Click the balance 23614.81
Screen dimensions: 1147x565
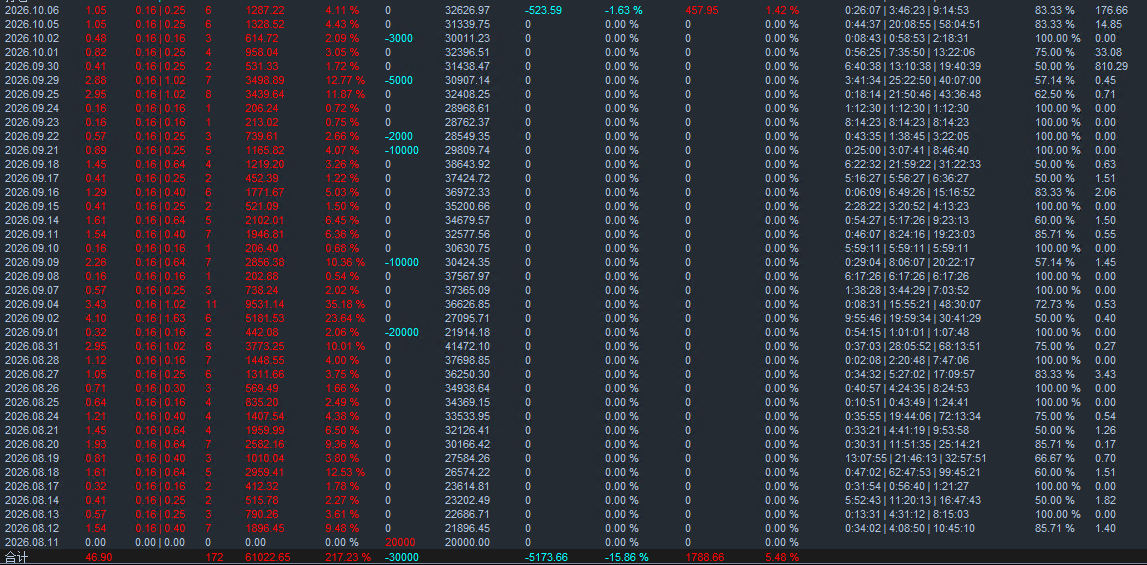coord(467,486)
